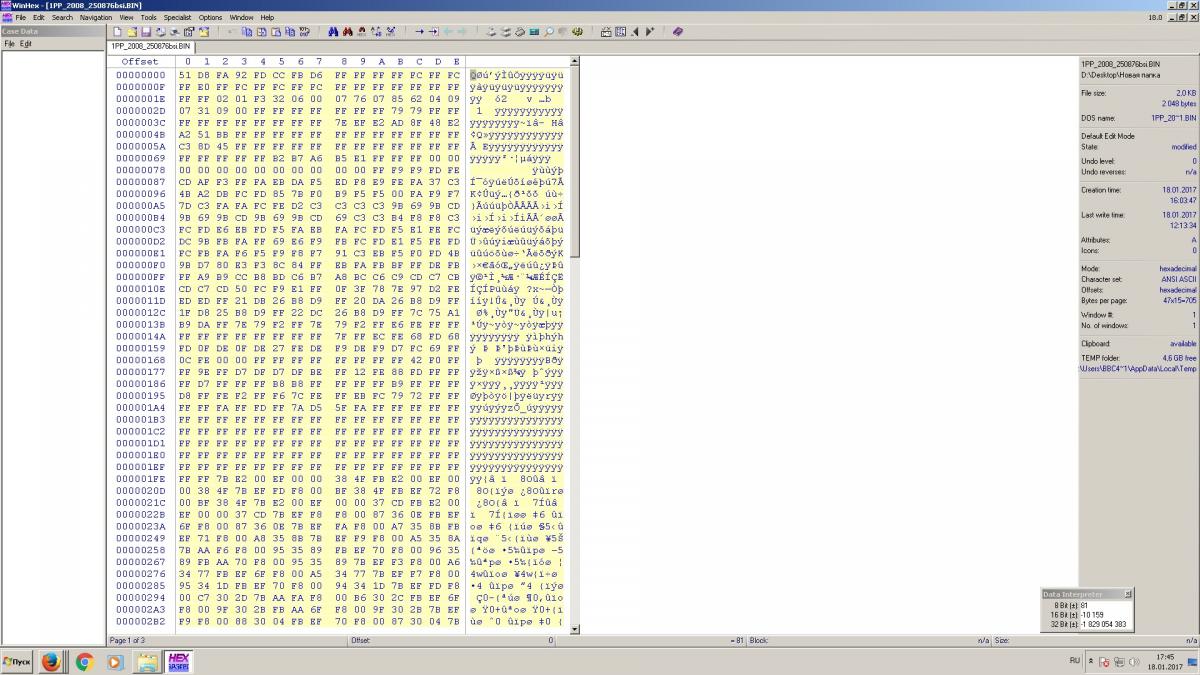
Task: Click the media player taskbar icon
Action: tap(115, 661)
